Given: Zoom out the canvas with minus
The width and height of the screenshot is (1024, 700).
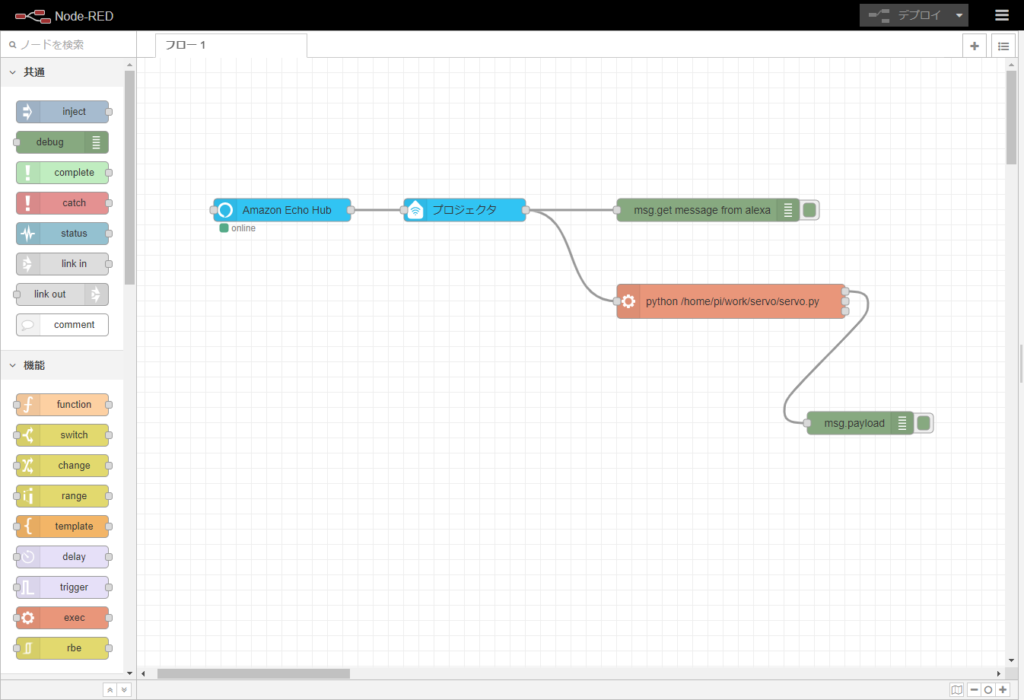Looking at the screenshot, I should click(975, 689).
